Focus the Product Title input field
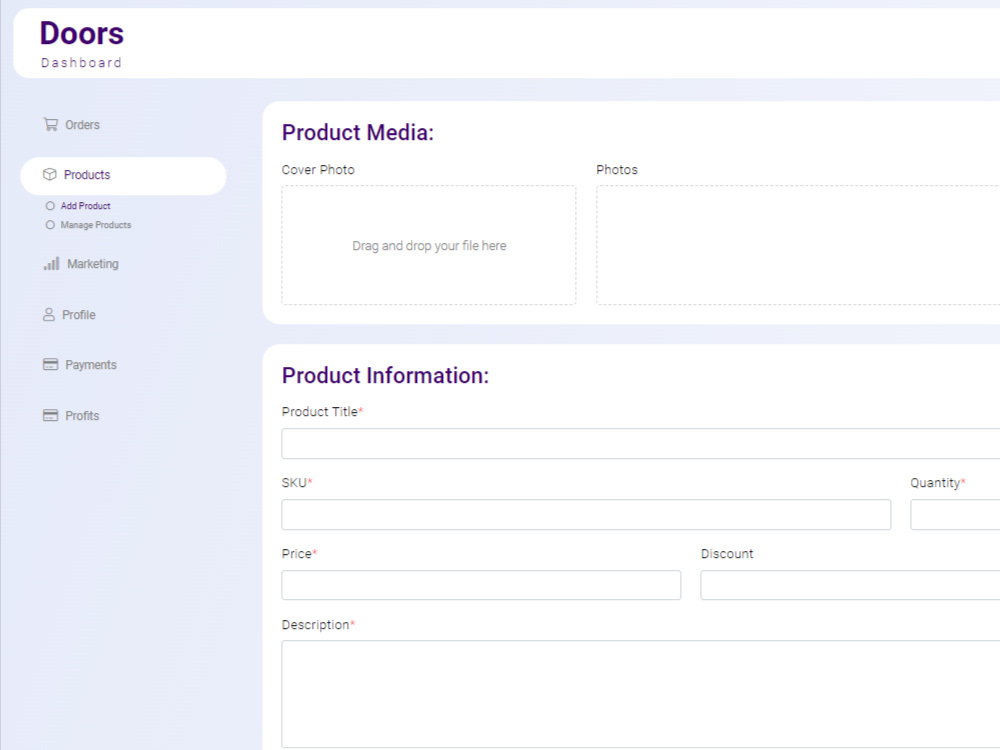 640,443
